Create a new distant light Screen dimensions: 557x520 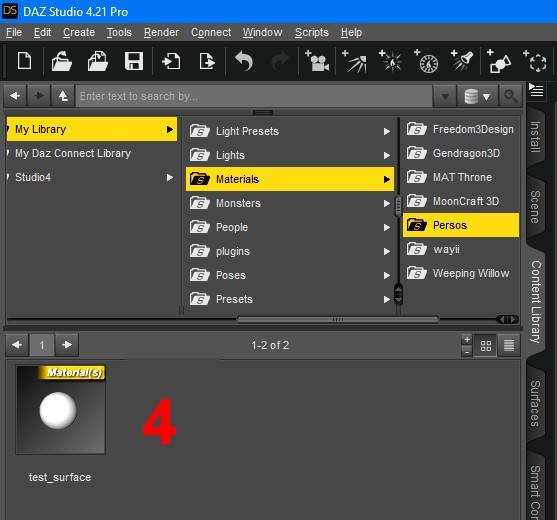[x=355, y=61]
